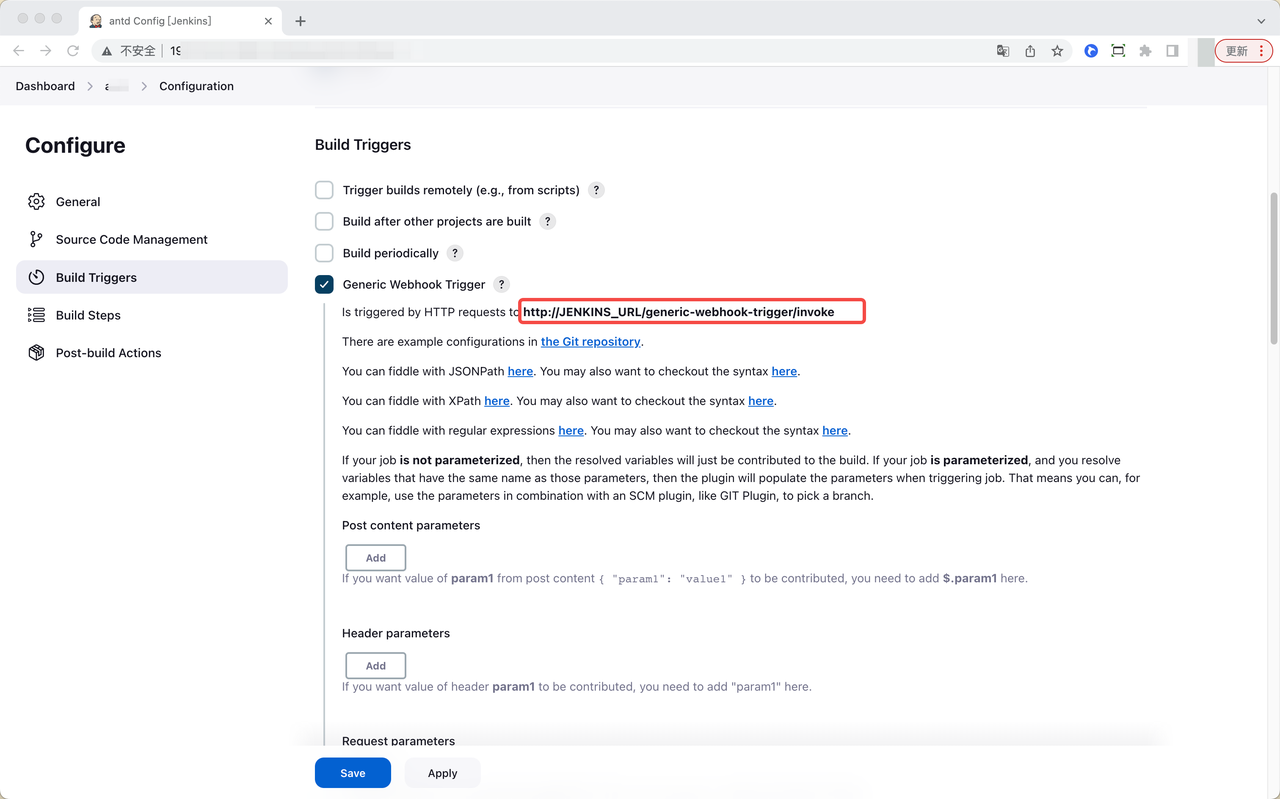The image size is (1280, 799).
Task: Reload the page using refresh icon
Action: coord(73,51)
